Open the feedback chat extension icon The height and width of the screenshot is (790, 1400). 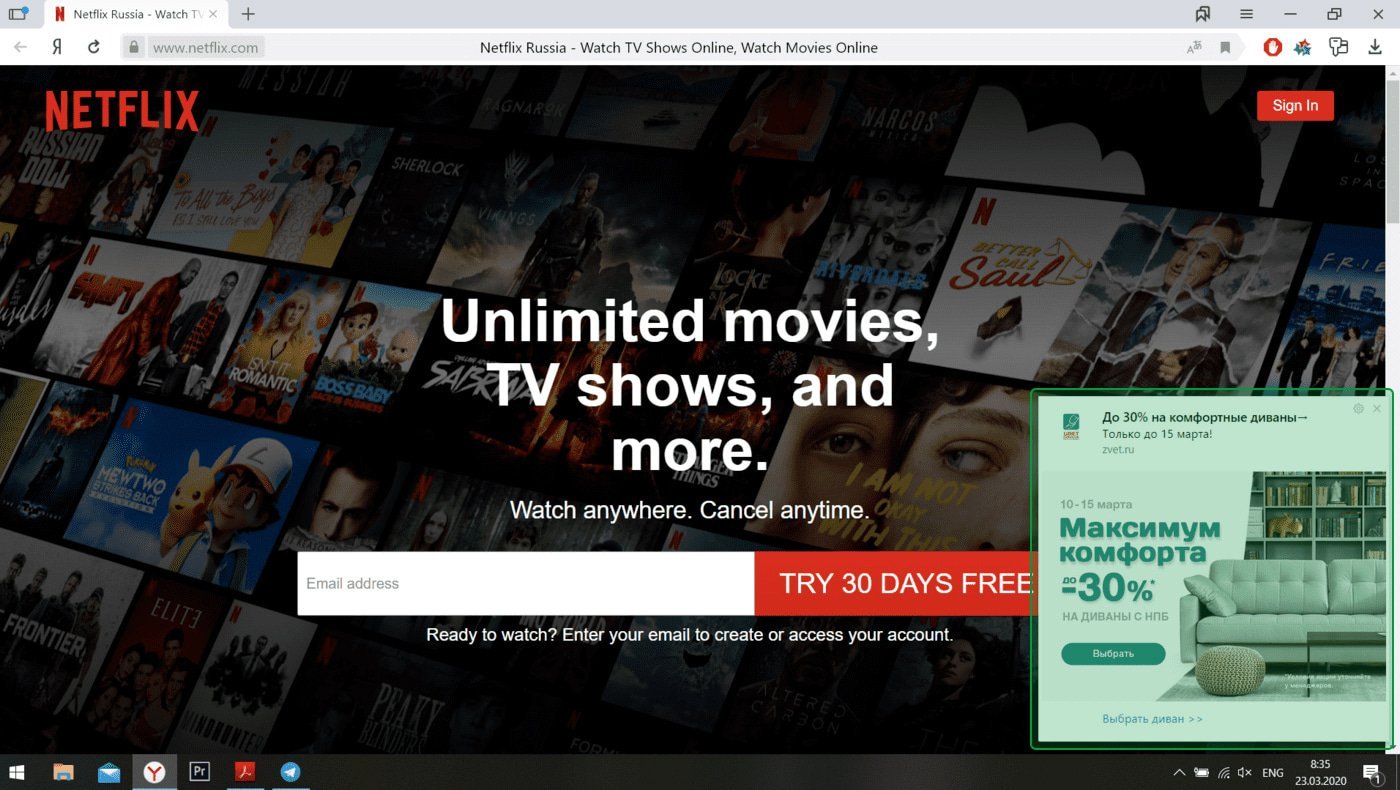tap(1338, 47)
